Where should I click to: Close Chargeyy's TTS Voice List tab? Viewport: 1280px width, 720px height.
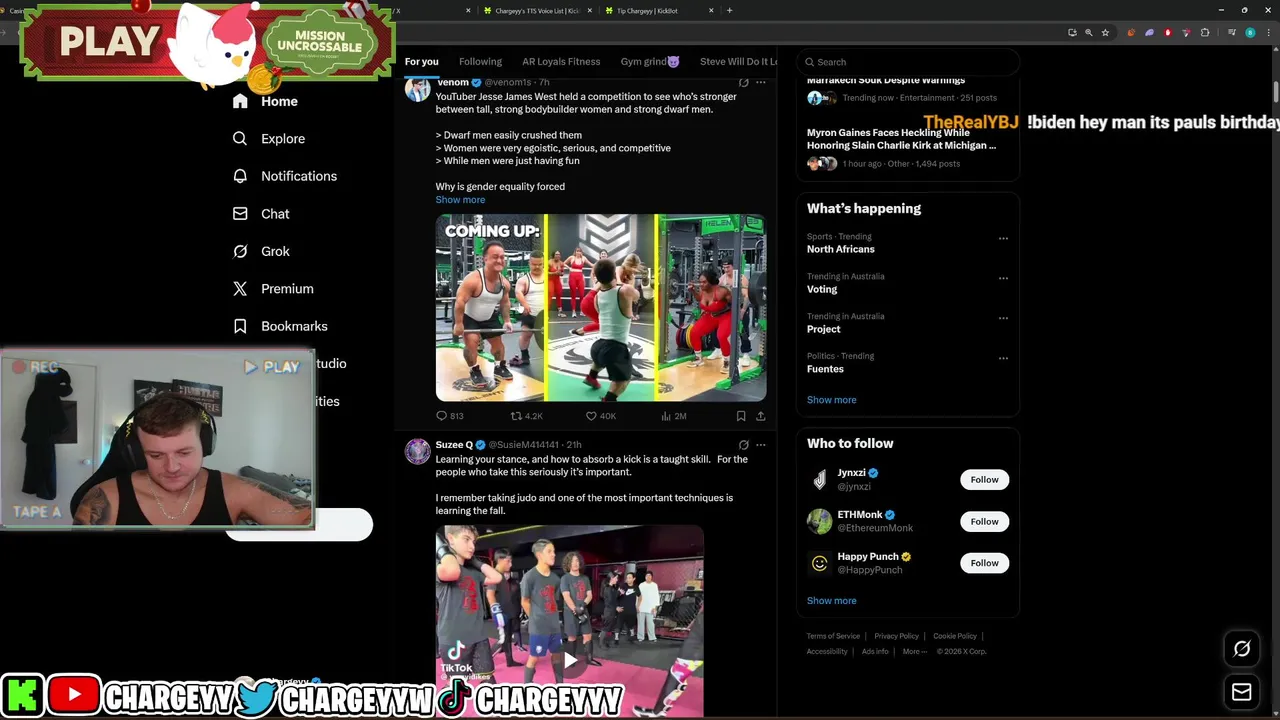[x=589, y=10]
